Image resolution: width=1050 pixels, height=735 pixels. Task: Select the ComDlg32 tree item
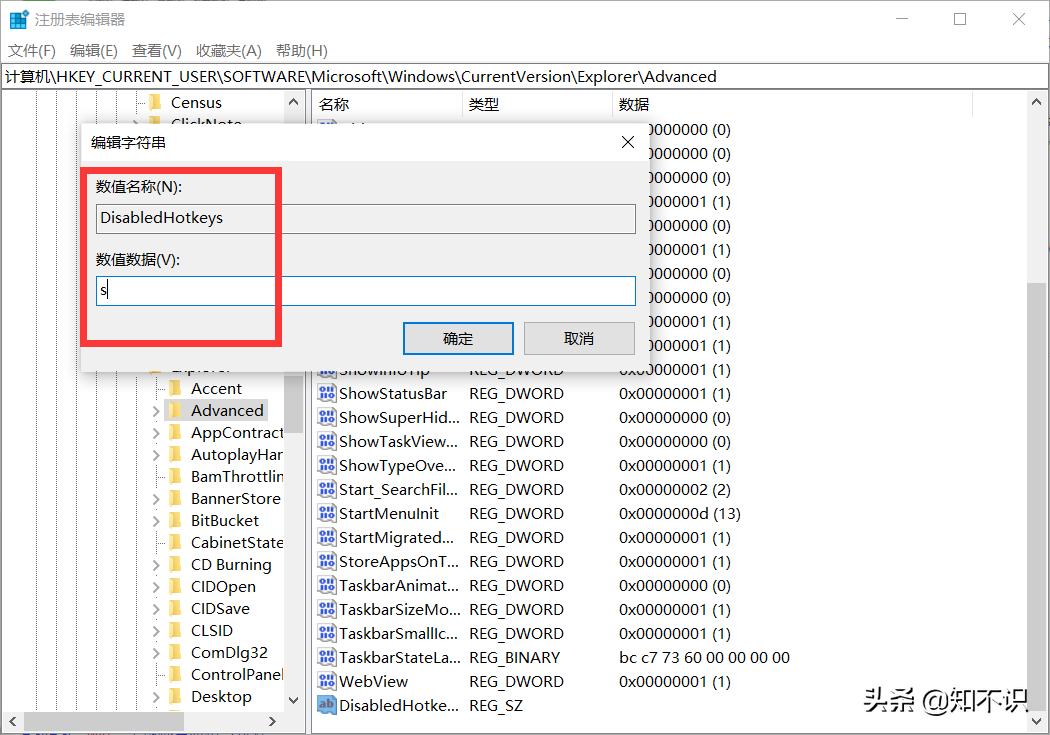tap(229, 653)
